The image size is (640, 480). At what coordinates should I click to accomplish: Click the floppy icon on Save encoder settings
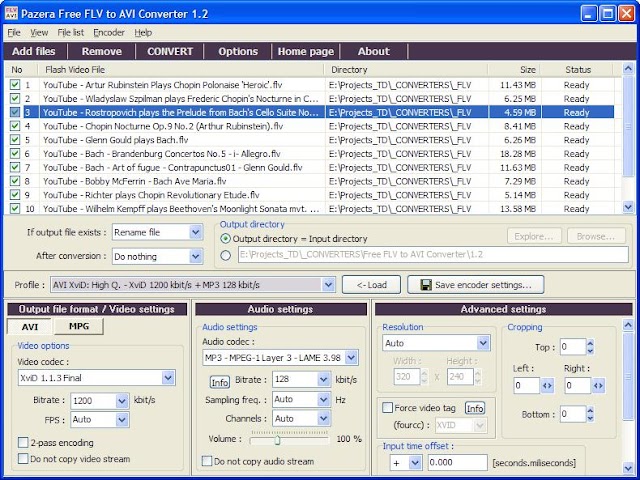[426, 285]
